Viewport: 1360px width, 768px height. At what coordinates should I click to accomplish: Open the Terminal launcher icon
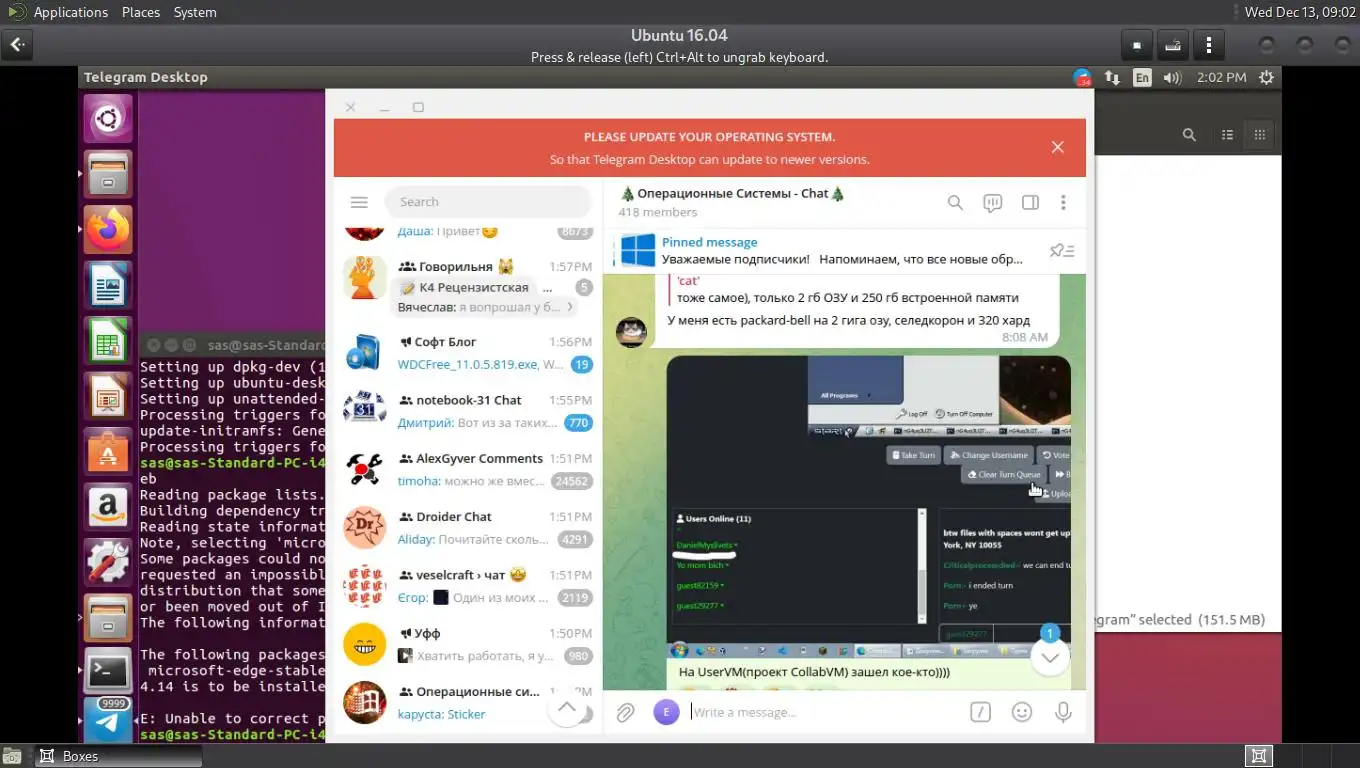tap(108, 673)
